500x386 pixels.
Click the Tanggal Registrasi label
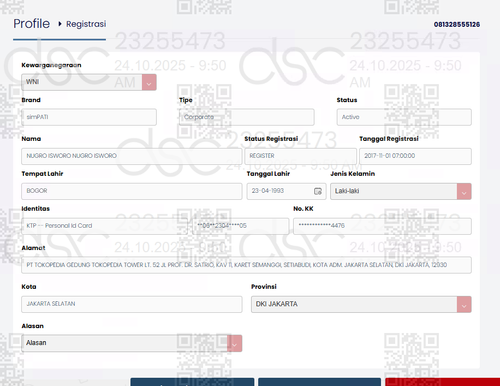[389, 139]
